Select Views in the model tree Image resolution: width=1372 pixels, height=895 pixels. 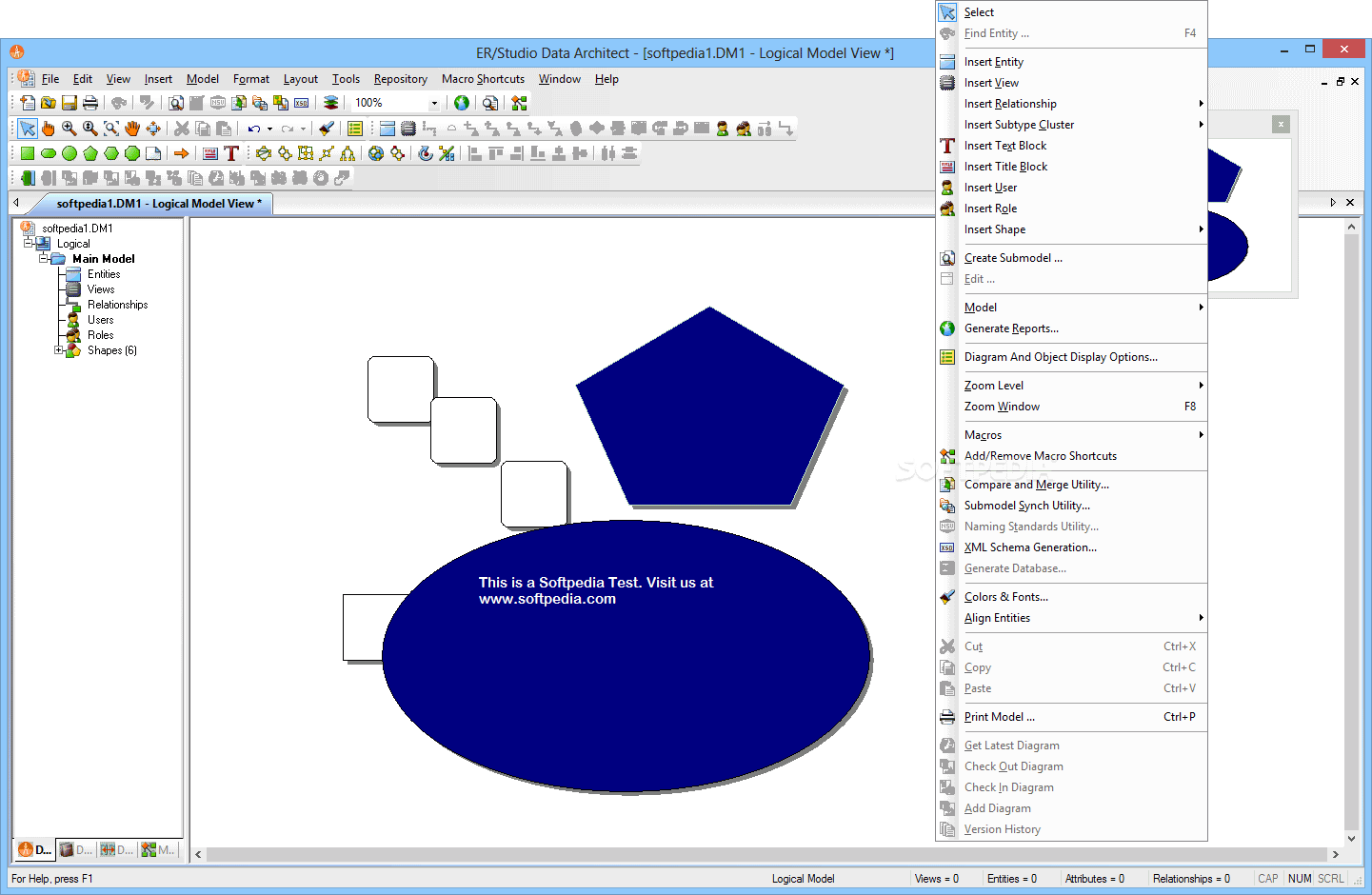101,289
